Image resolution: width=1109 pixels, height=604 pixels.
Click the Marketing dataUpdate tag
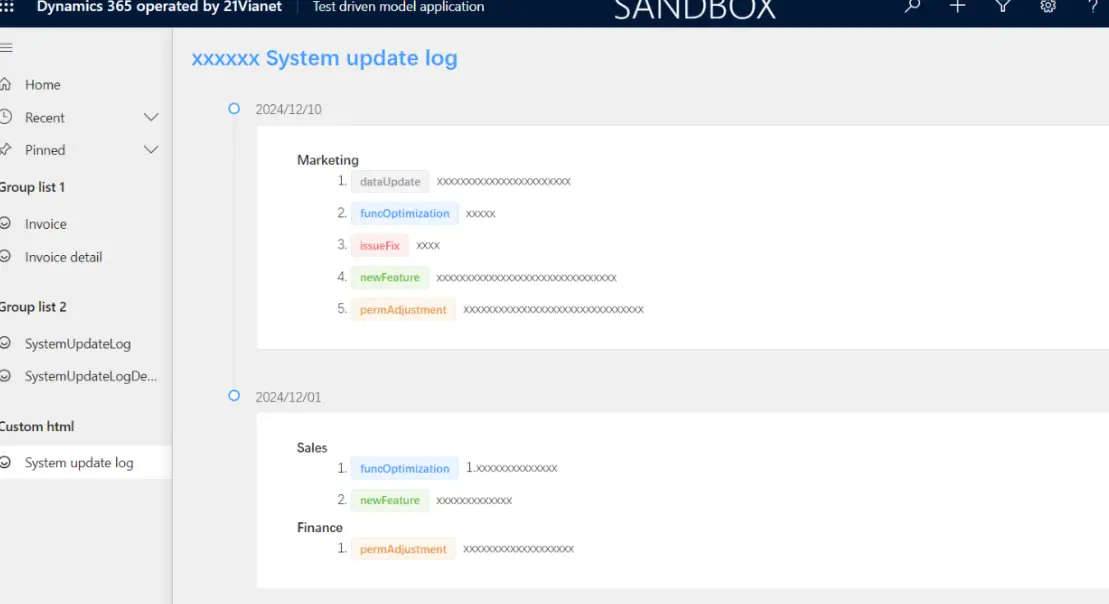390,181
